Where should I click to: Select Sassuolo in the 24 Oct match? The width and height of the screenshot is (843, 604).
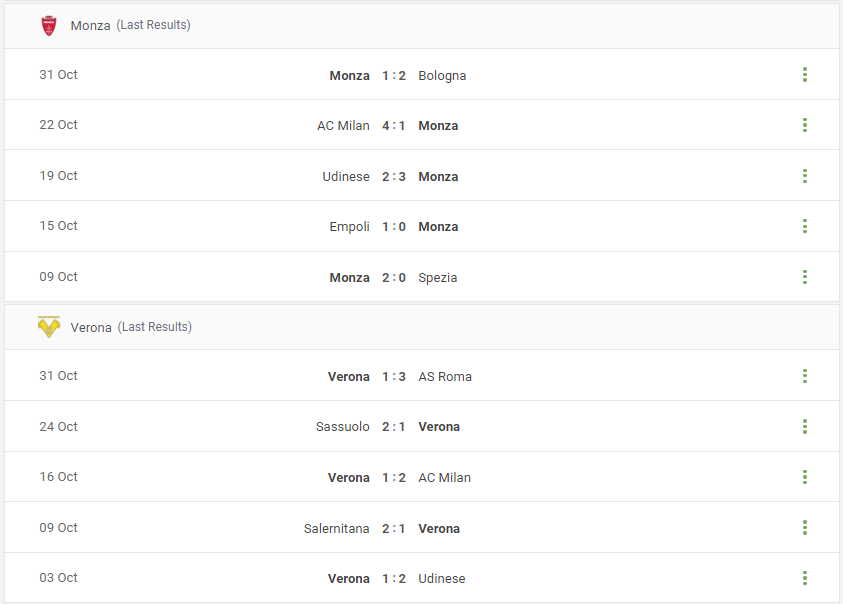(342, 427)
